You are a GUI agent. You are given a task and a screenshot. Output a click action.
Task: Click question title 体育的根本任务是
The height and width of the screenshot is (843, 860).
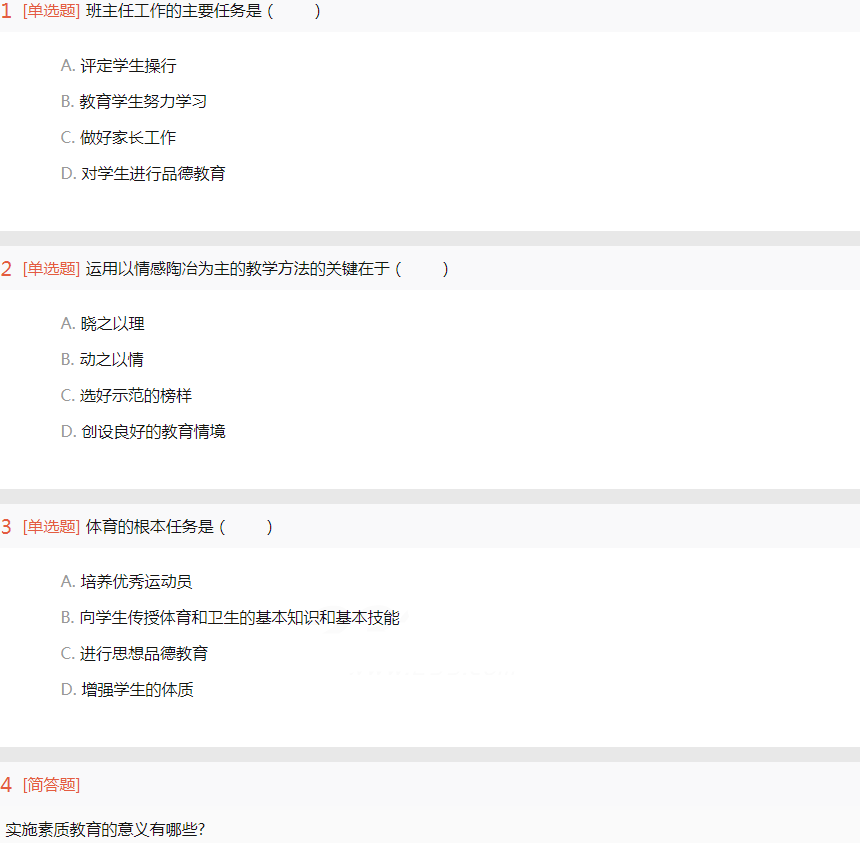pyautogui.click(x=150, y=527)
